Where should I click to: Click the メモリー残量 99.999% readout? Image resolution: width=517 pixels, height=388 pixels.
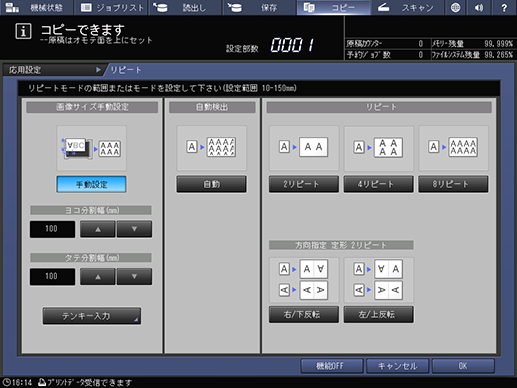(473, 44)
